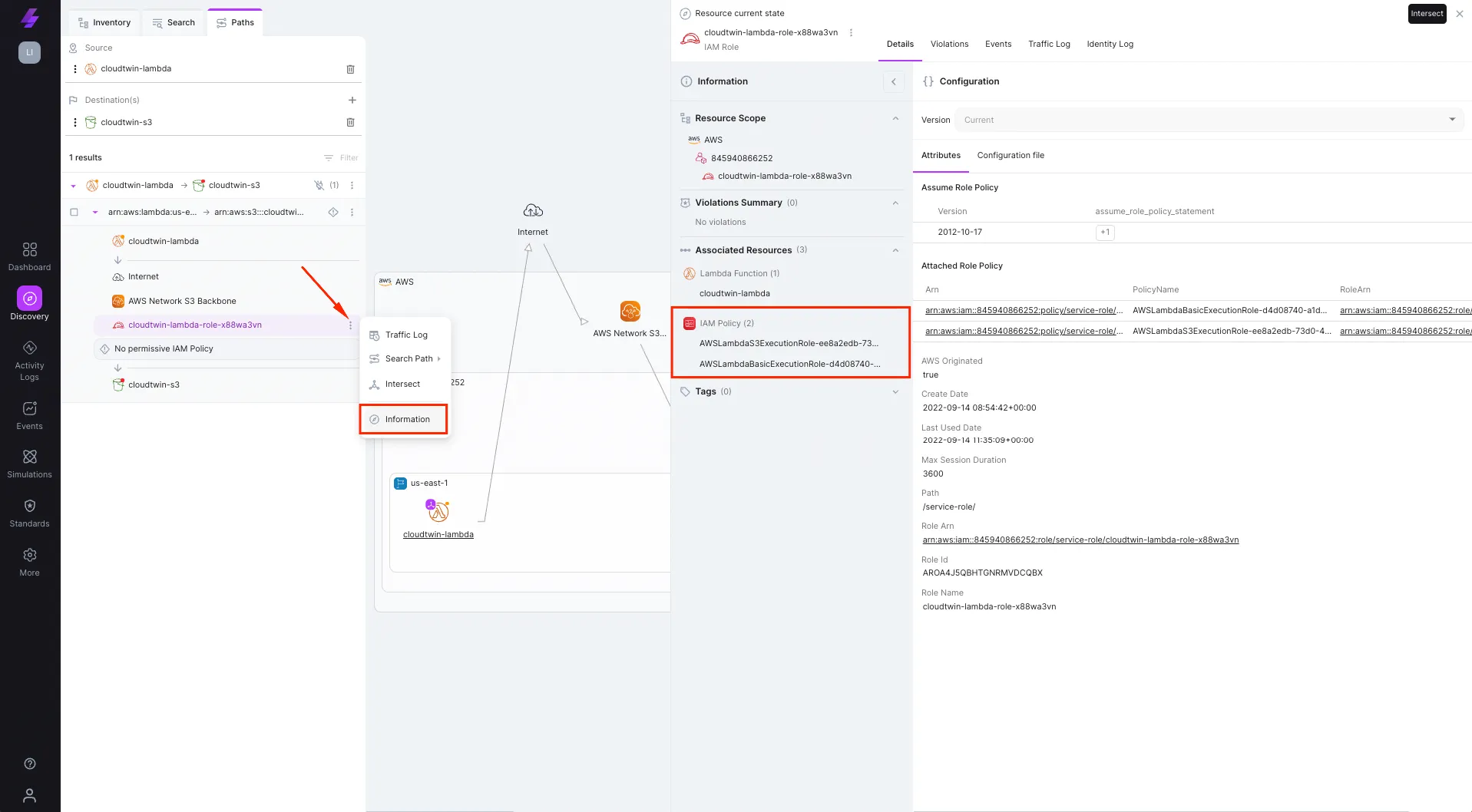Viewport: 1472px width, 812px height.
Task: Open the Standards sidebar icon
Action: tap(29, 513)
